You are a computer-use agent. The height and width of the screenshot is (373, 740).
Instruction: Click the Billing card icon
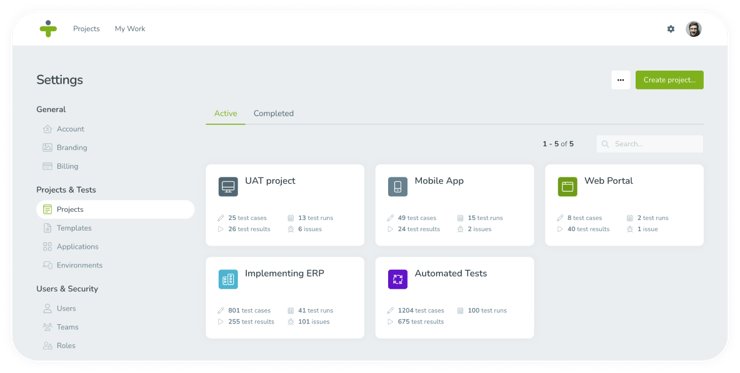[x=47, y=166]
